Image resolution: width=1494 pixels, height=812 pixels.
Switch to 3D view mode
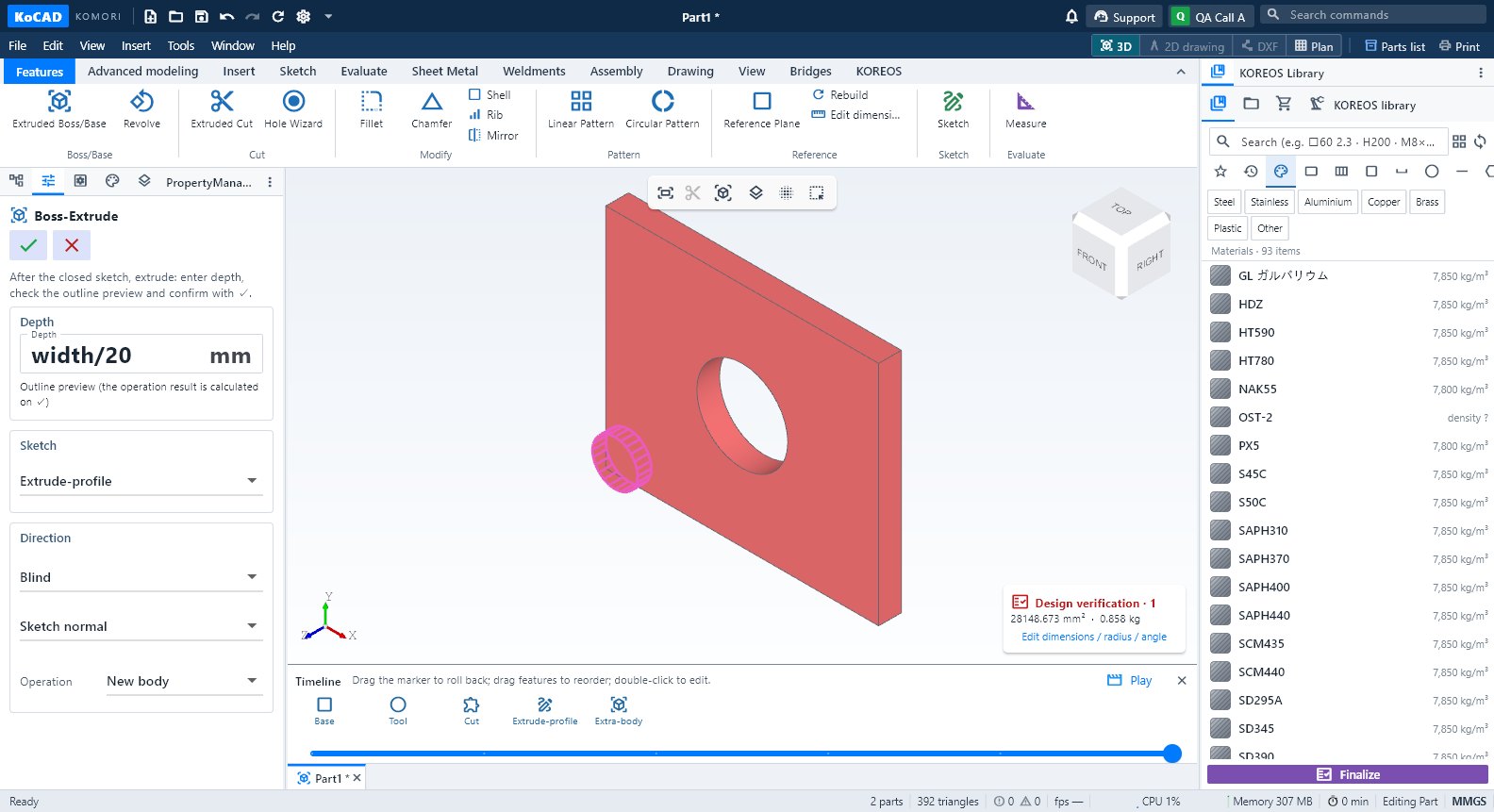click(1116, 45)
